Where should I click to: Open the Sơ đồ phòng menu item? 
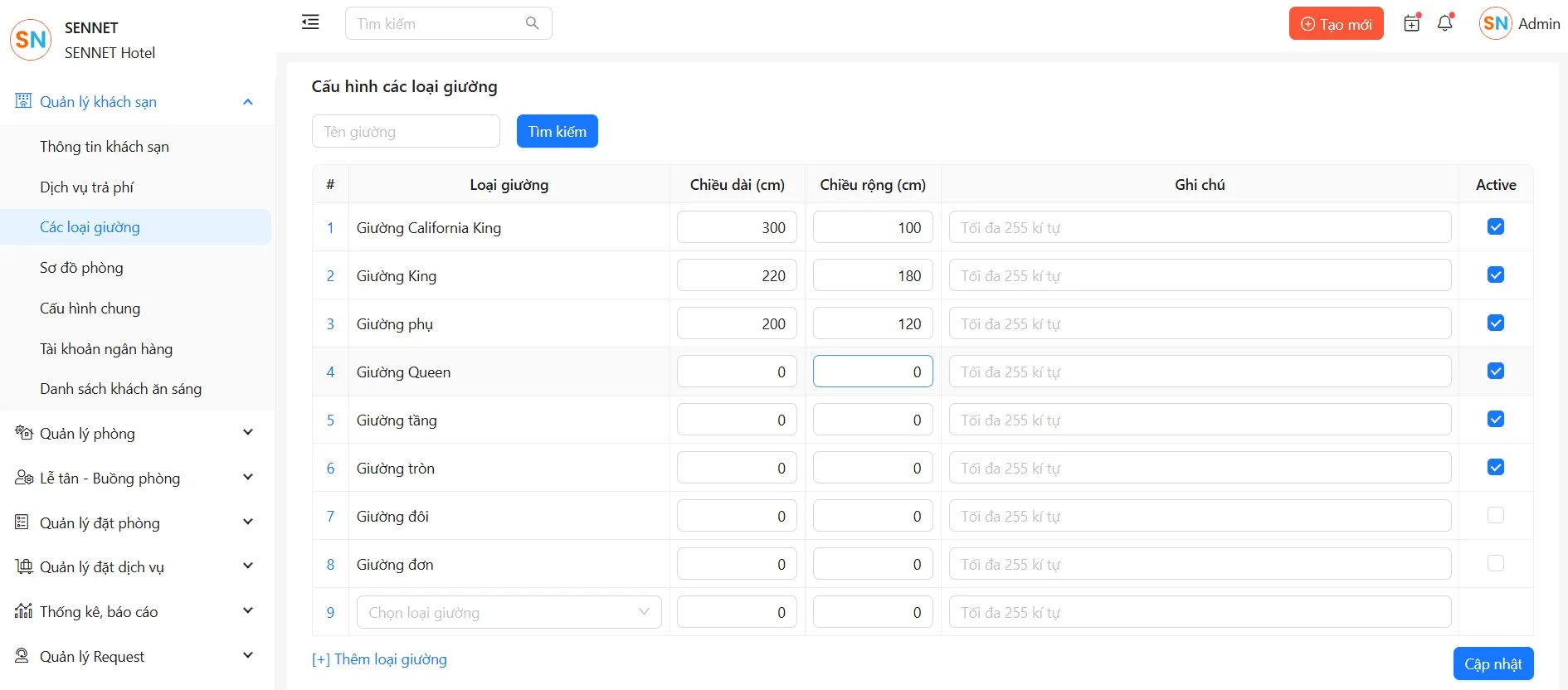pyautogui.click(x=81, y=268)
